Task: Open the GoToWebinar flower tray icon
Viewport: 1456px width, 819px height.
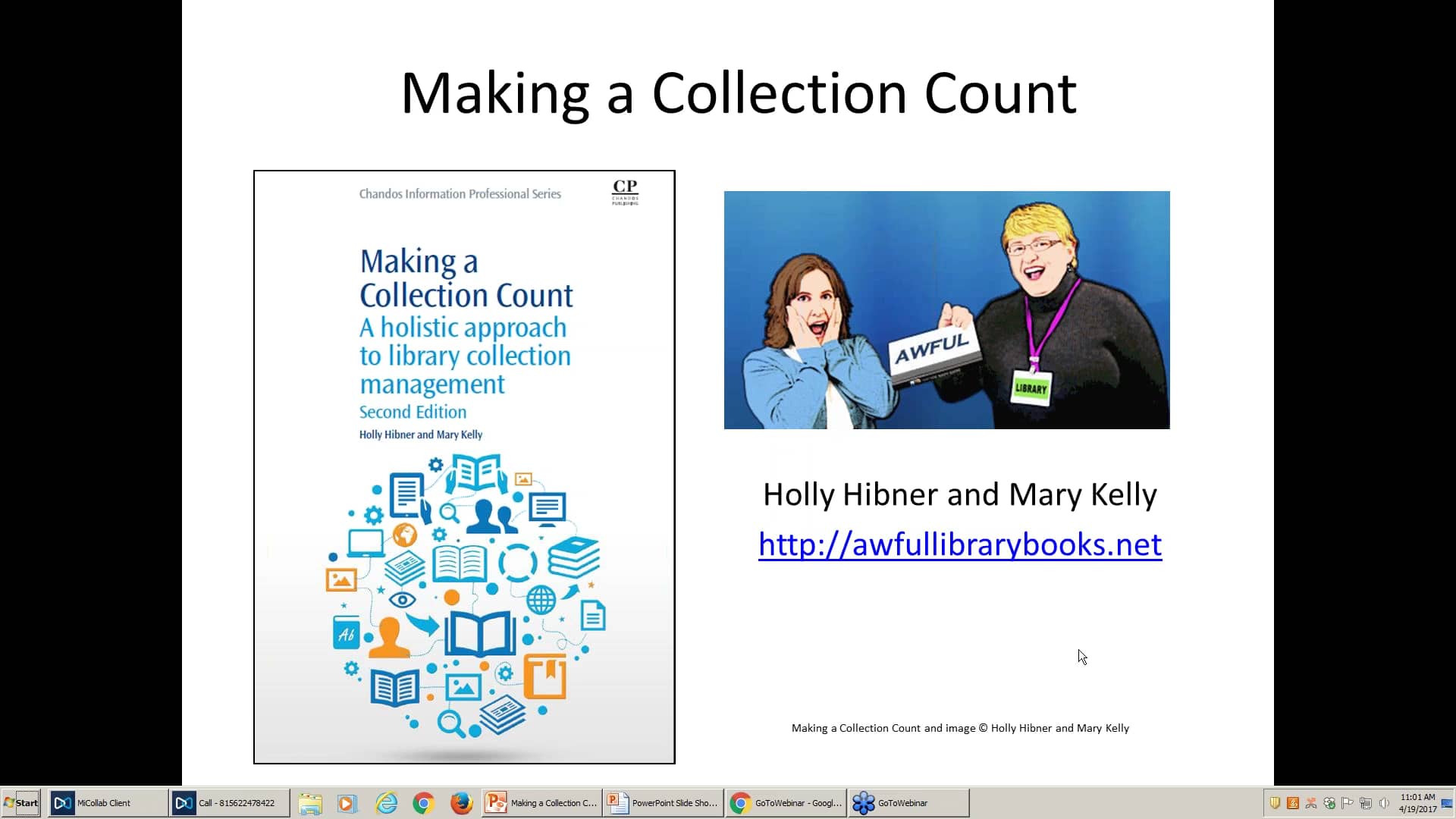Action: pos(1329,803)
